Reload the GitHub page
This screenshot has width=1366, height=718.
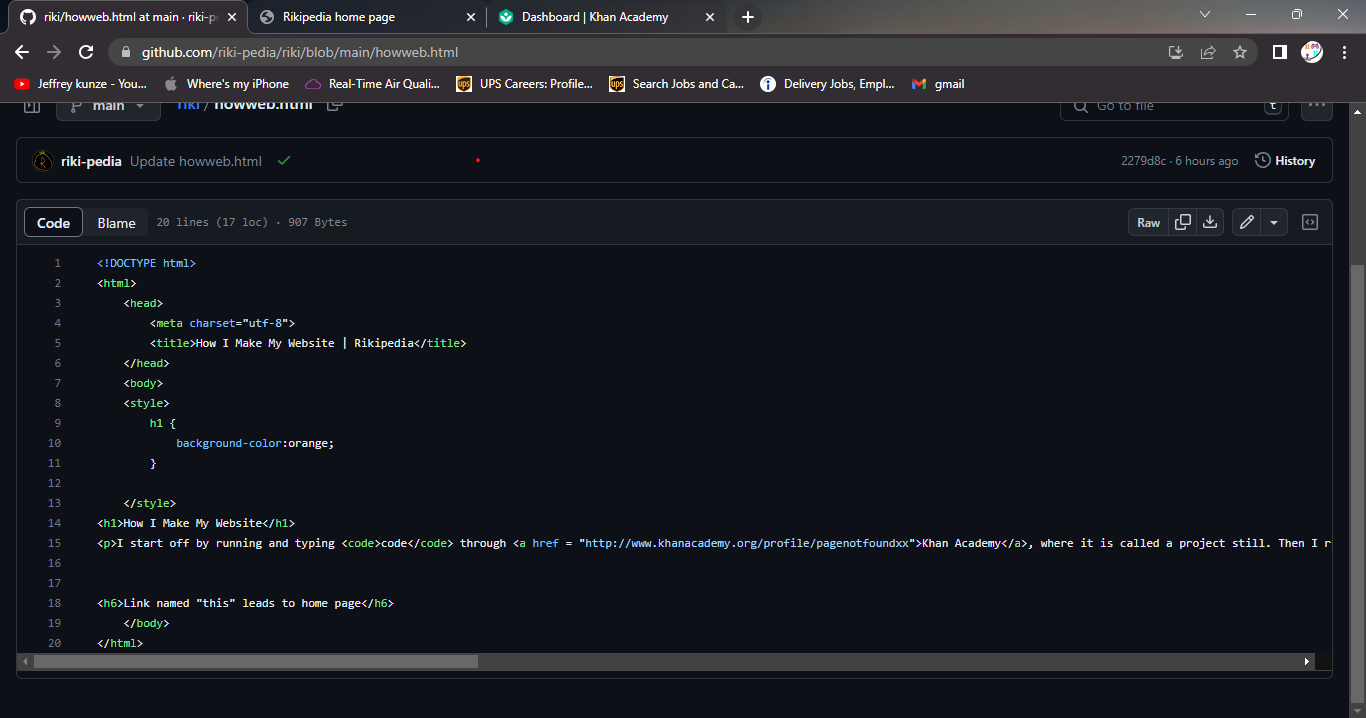(86, 52)
